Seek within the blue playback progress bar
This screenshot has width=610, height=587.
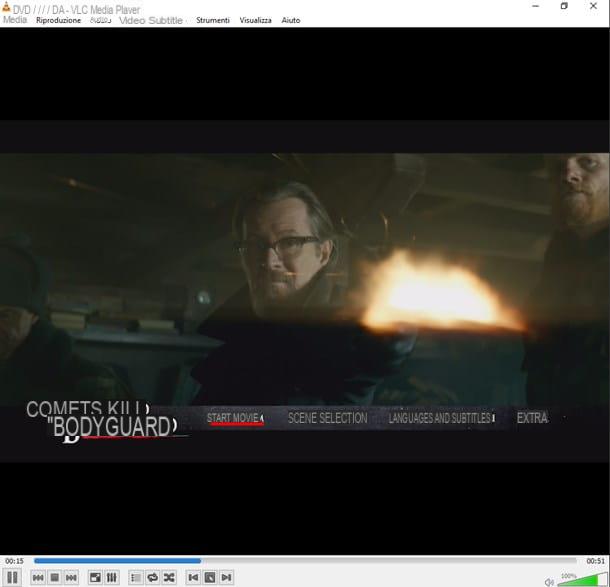click(x=305, y=561)
